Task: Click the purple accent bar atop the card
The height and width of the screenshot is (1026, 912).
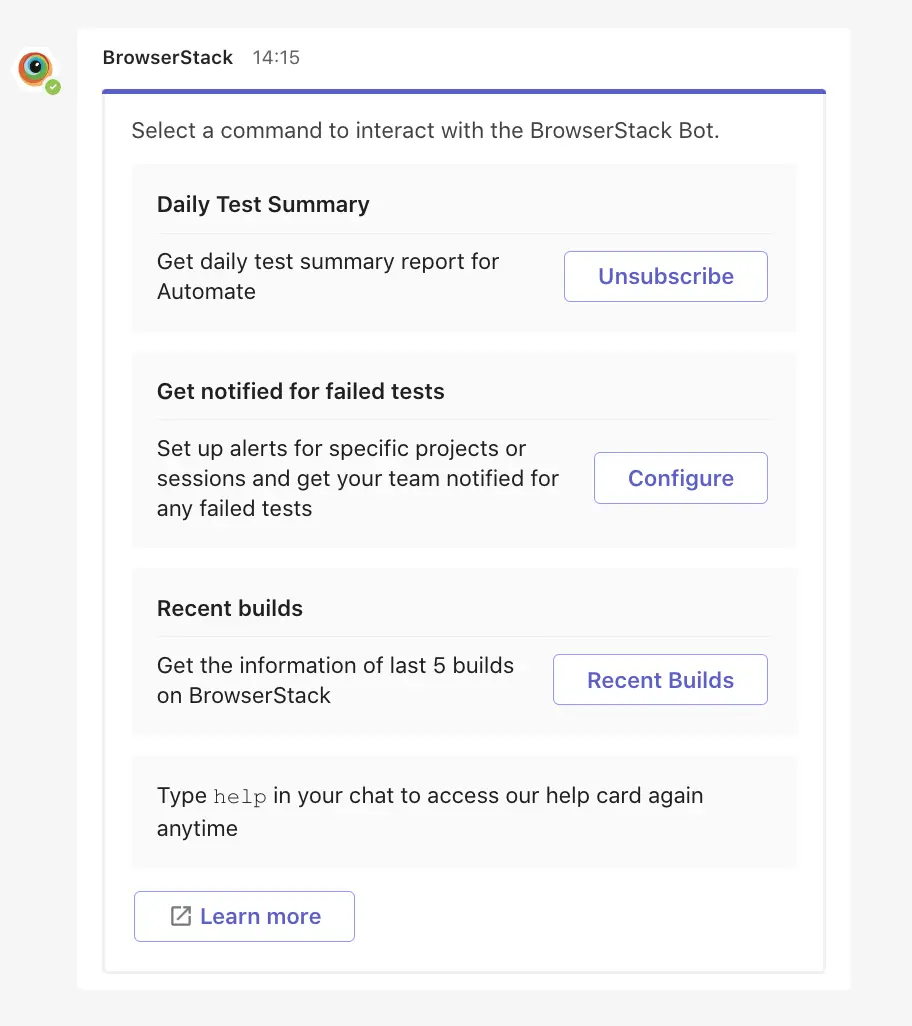Action: tap(464, 91)
